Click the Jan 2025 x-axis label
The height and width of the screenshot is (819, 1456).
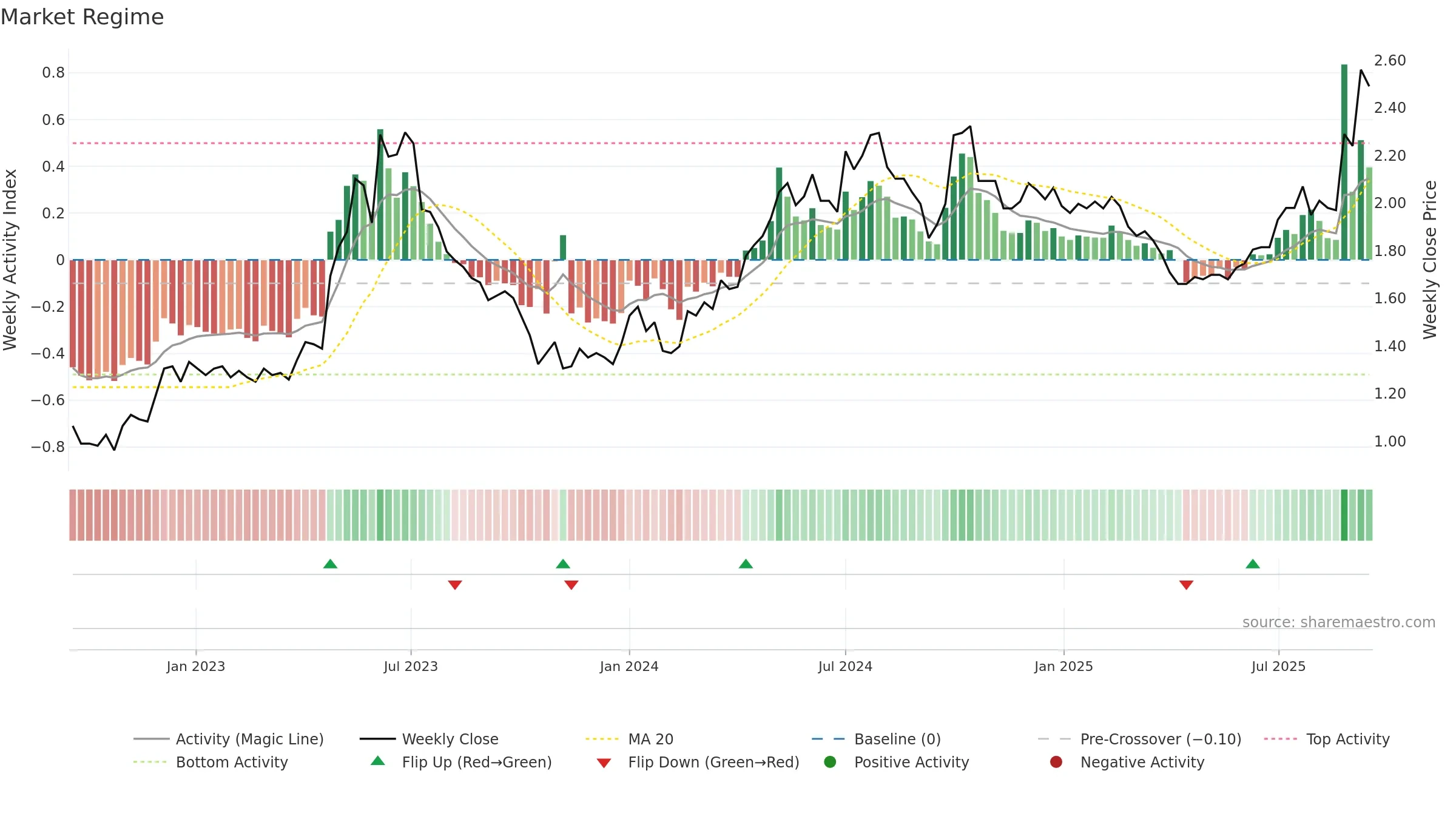1063,667
